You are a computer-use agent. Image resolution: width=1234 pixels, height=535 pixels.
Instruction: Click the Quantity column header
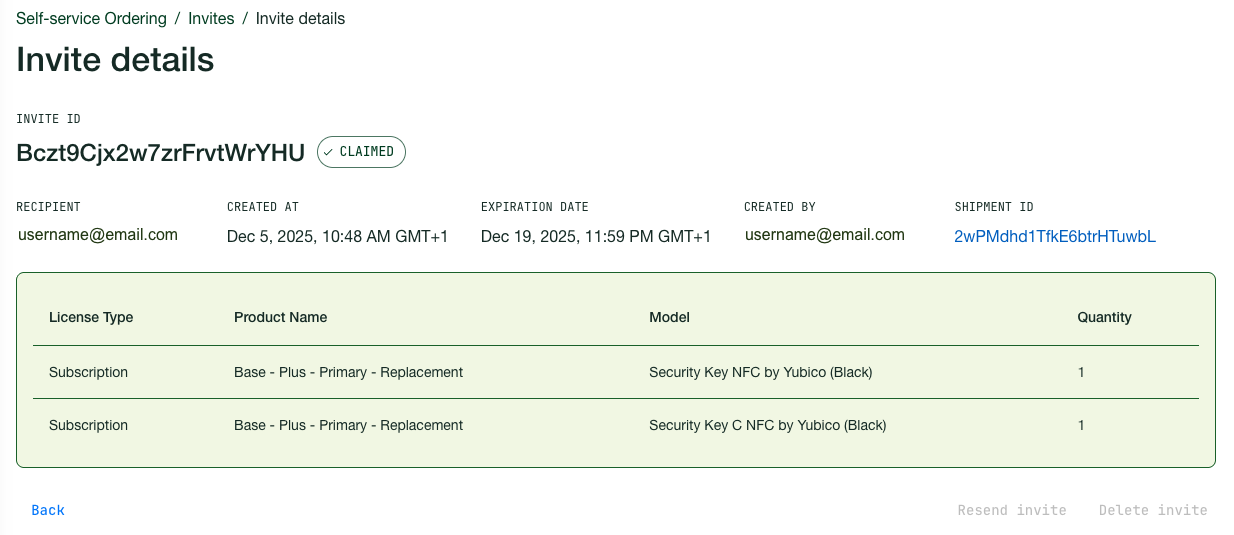coord(1104,317)
